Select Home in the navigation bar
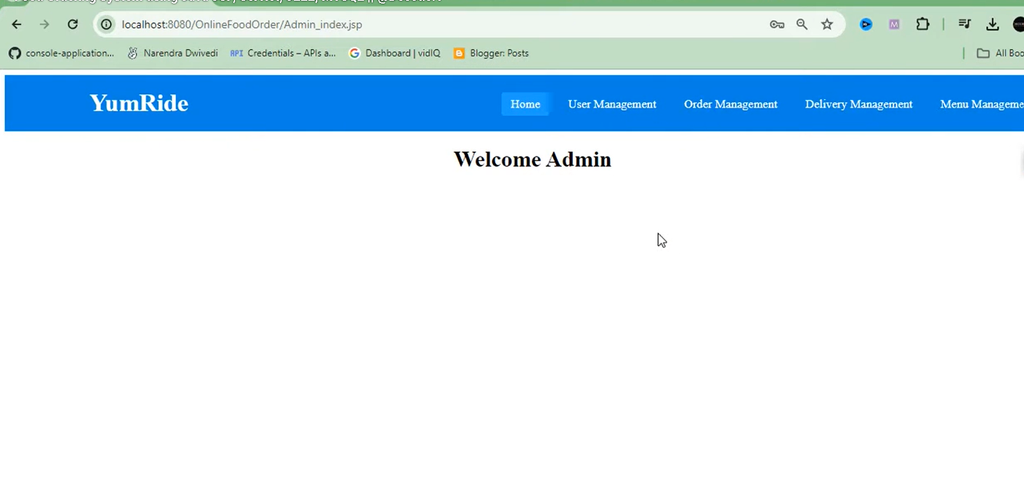This screenshot has width=1024, height=496. coord(525,104)
